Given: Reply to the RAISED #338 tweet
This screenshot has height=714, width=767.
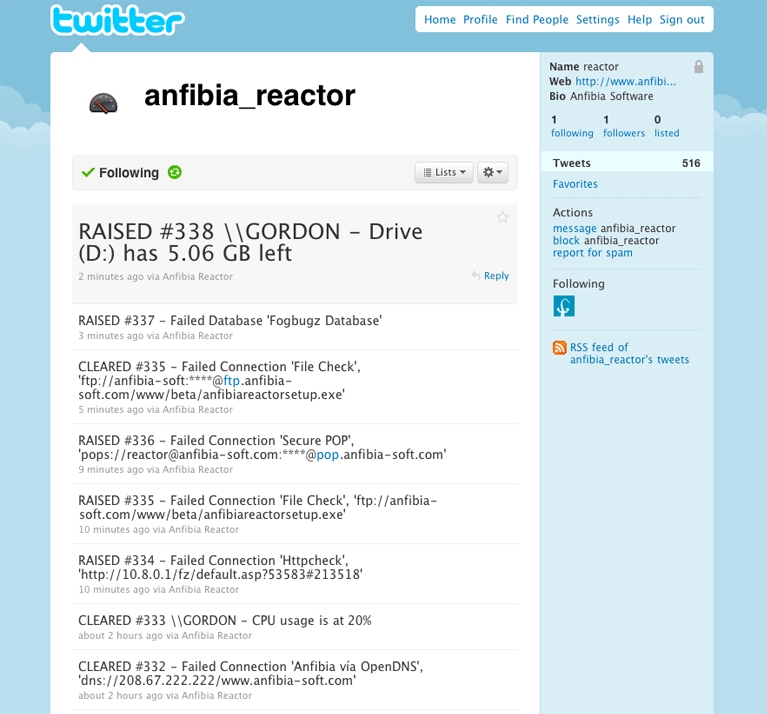Looking at the screenshot, I should (491, 276).
